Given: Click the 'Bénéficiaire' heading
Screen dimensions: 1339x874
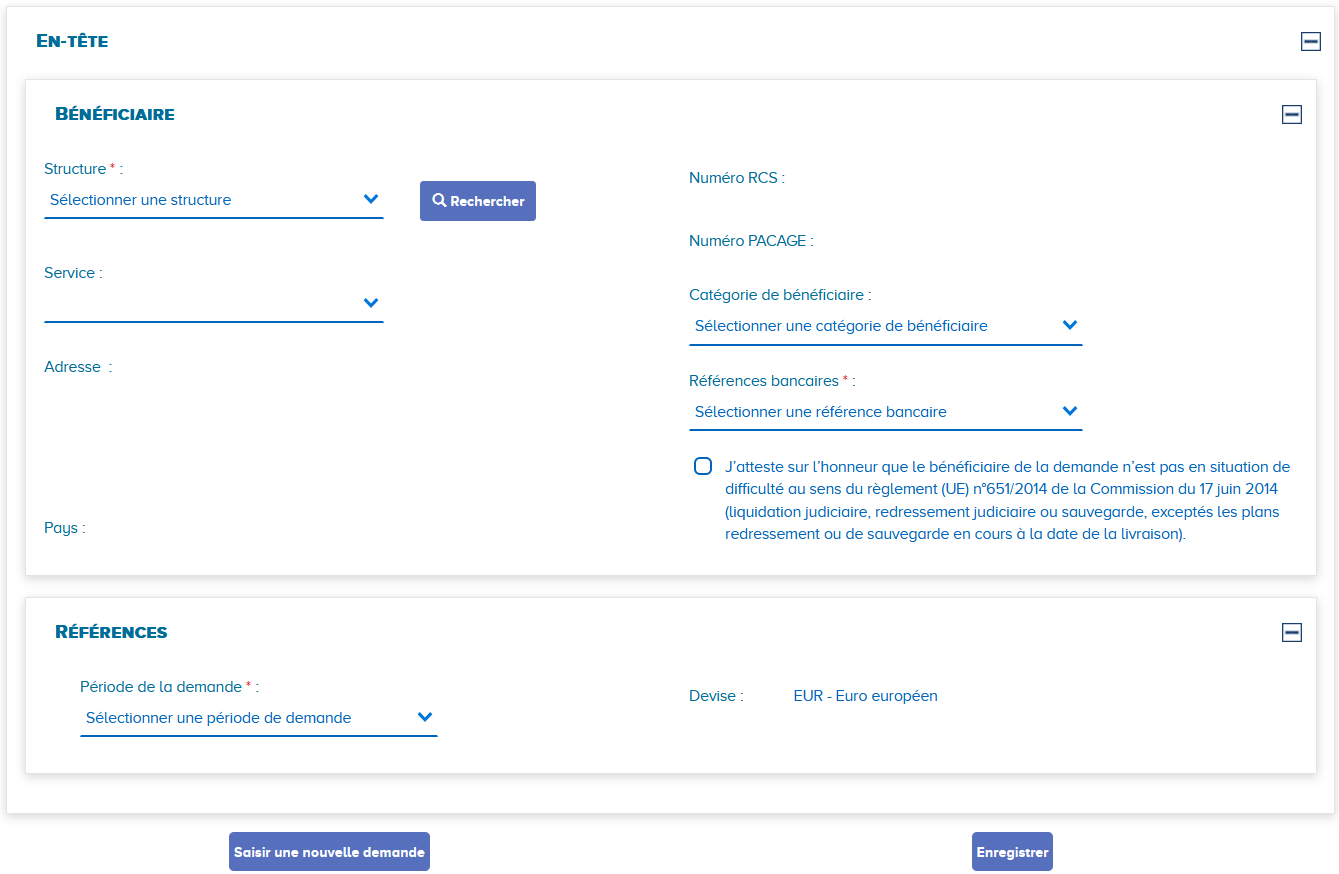Looking at the screenshot, I should pos(115,114).
